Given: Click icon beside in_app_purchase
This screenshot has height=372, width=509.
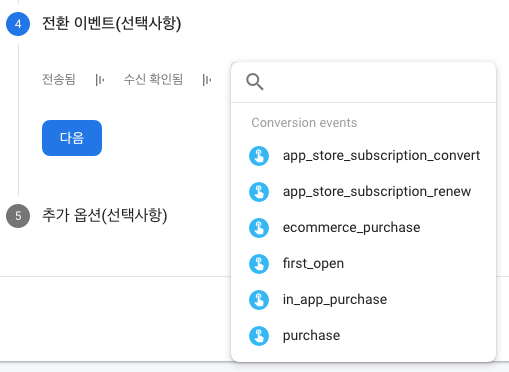Looking at the screenshot, I should (x=259, y=300).
